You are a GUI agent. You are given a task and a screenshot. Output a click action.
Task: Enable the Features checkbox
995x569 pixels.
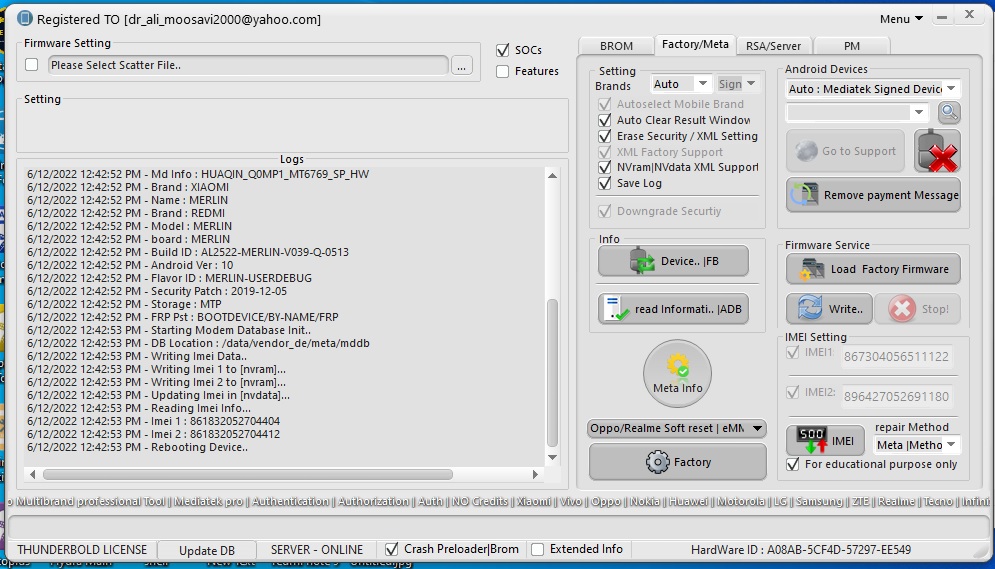(x=503, y=72)
